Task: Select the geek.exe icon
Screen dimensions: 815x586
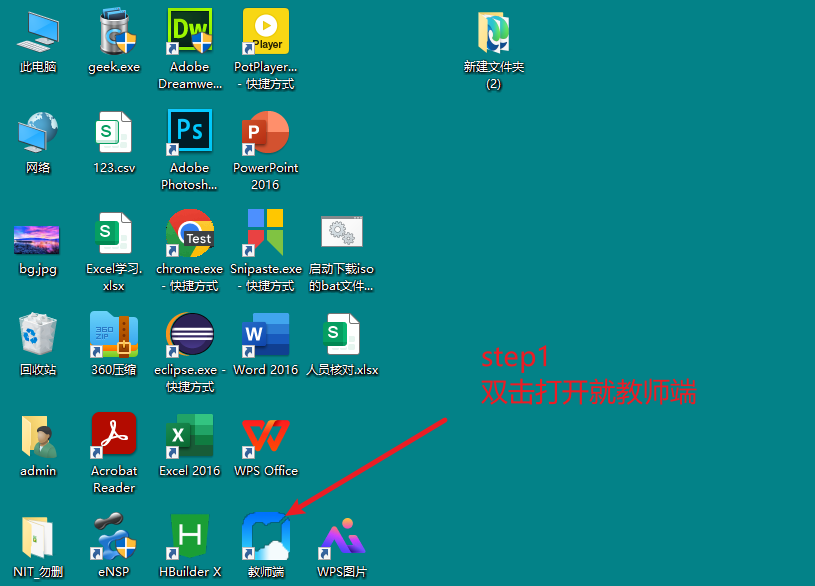Action: coord(114,32)
